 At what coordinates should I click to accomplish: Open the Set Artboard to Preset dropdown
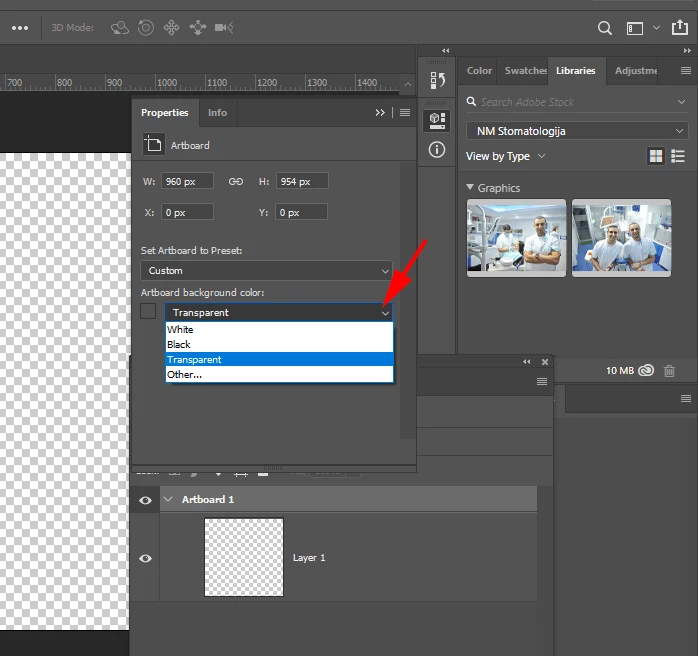coord(267,271)
